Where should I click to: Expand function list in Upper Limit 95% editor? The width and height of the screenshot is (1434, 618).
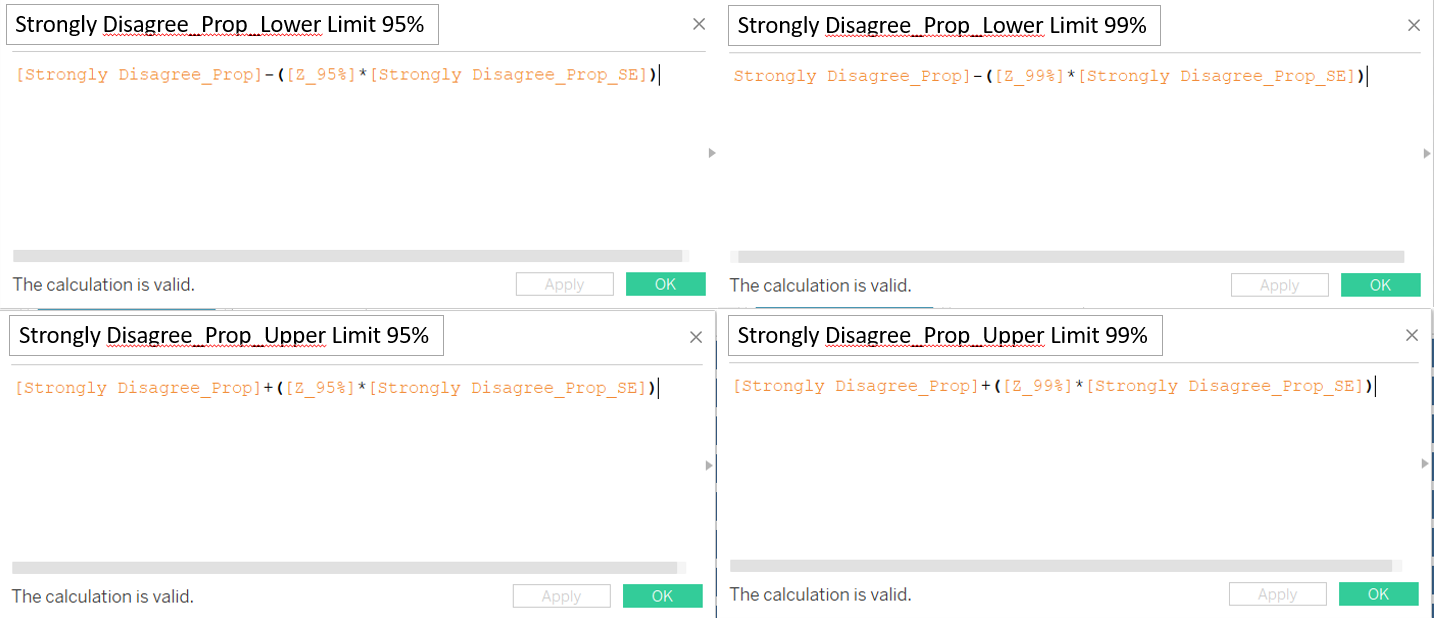click(x=710, y=465)
